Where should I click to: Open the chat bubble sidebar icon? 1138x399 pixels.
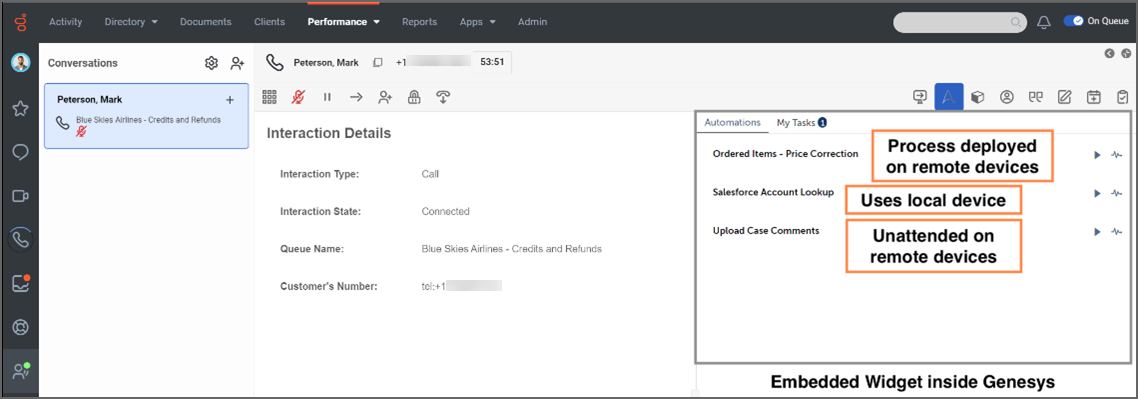pyautogui.click(x=20, y=152)
